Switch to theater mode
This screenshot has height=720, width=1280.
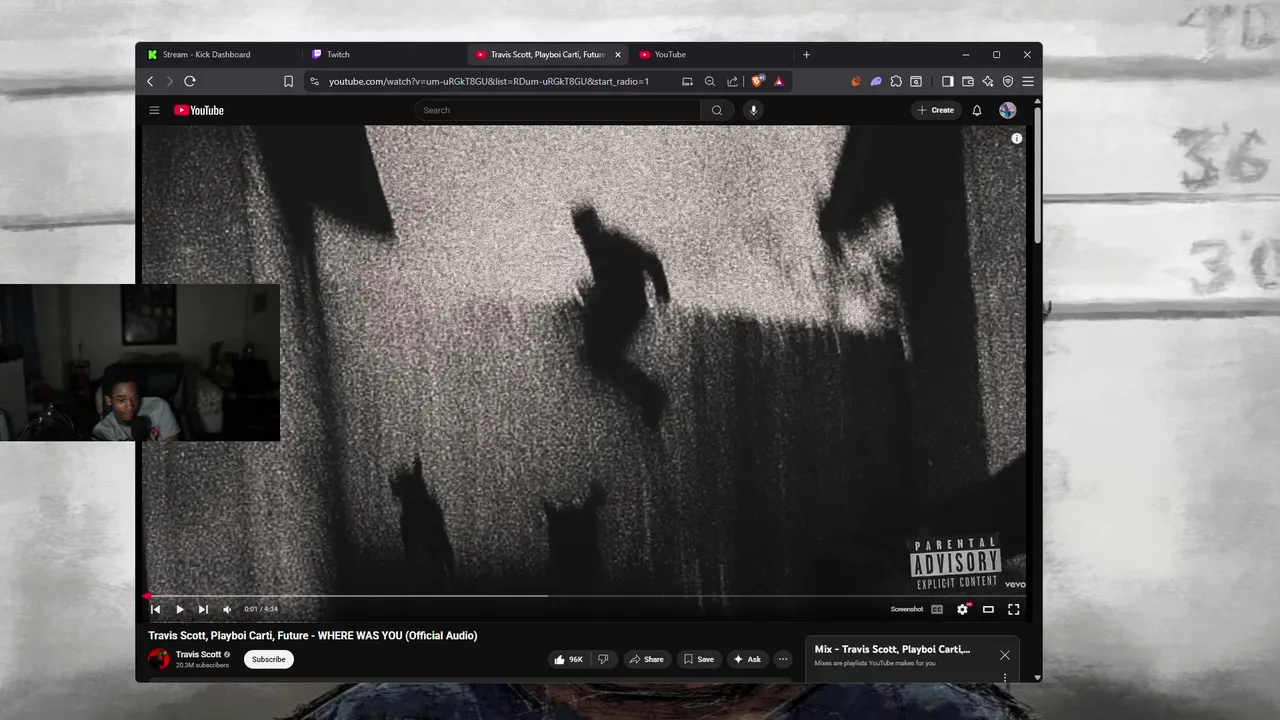pos(988,609)
